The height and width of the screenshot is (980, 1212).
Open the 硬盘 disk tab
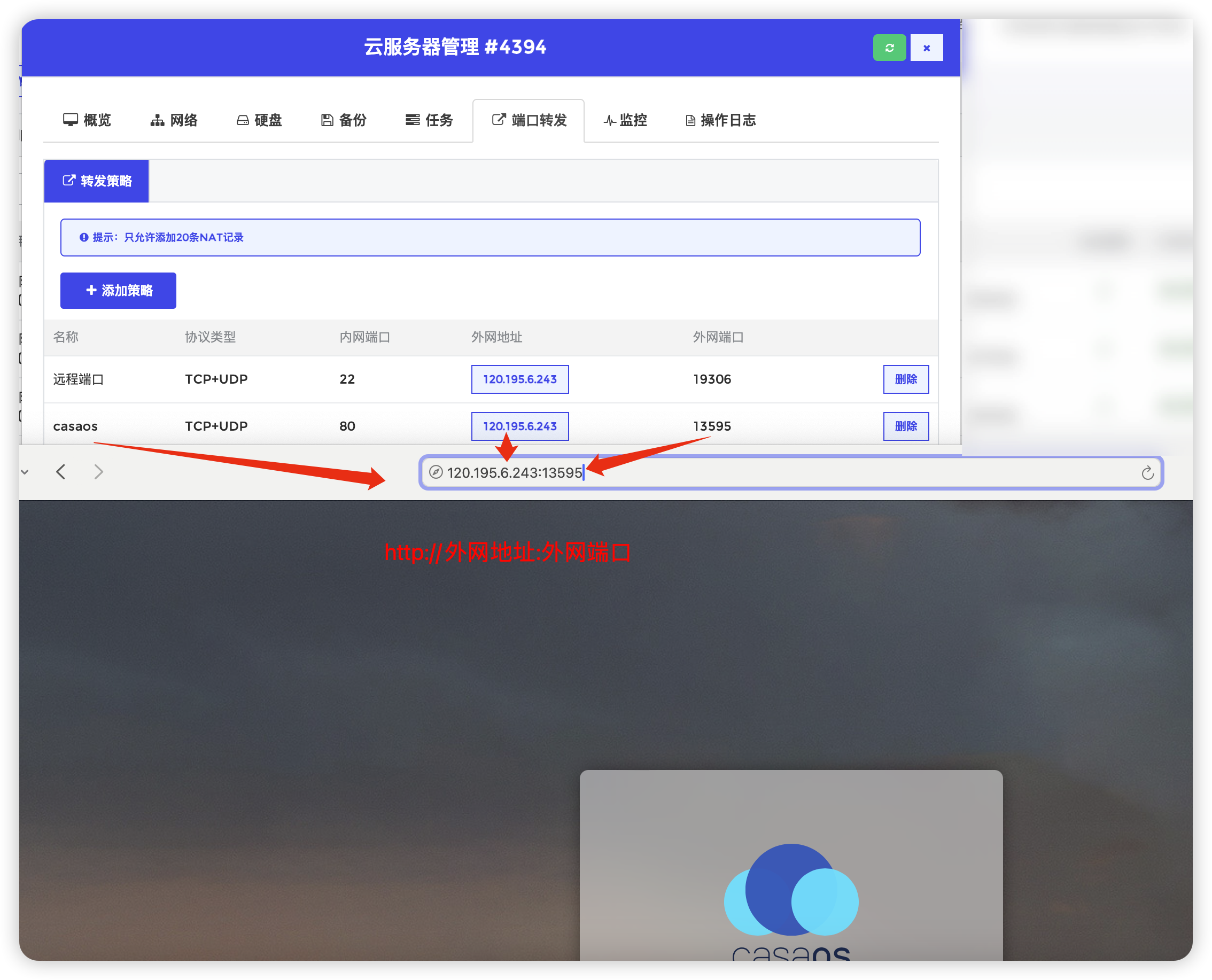259,120
